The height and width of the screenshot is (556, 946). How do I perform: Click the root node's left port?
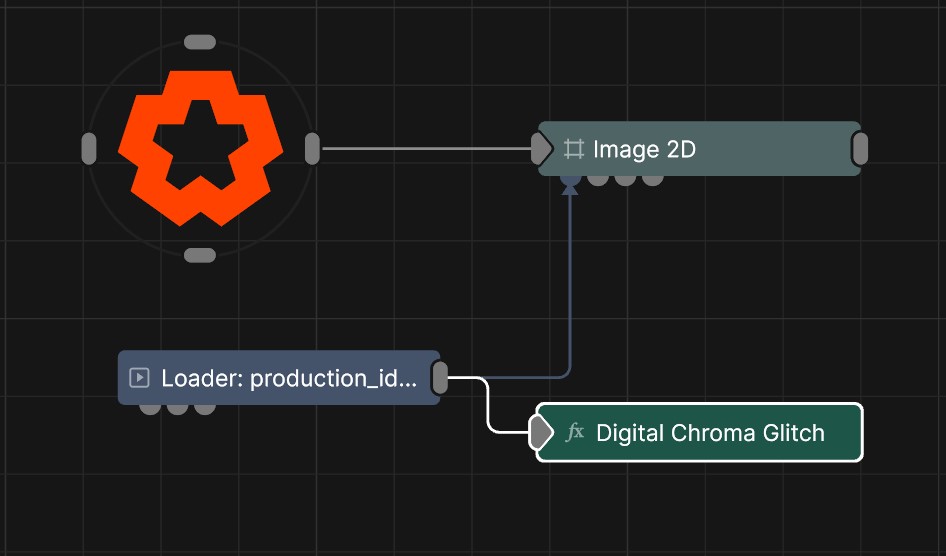point(88,148)
